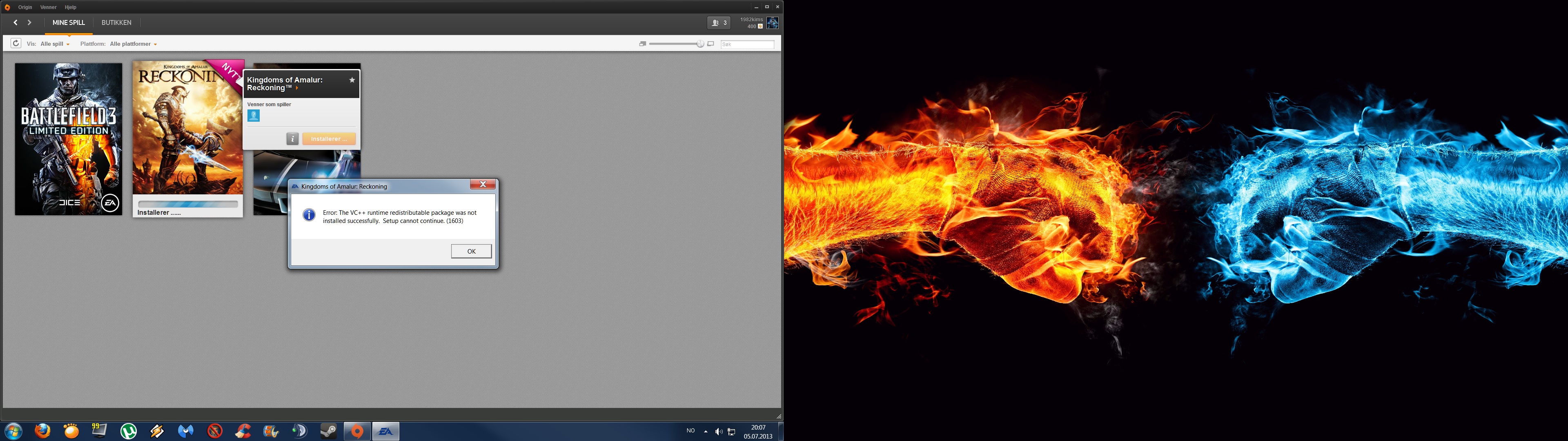
Task: Open GOM Player orange paw taskbar icon
Action: [x=71, y=431]
